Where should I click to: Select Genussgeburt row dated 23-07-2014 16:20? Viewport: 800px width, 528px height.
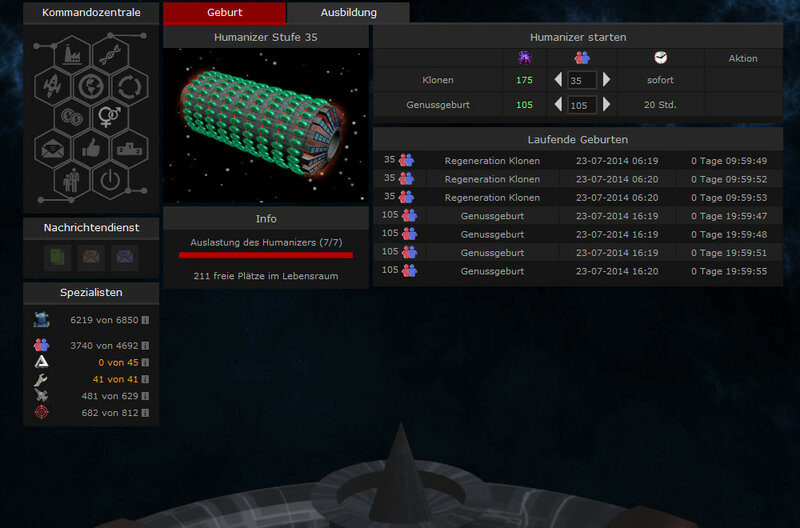click(578, 271)
